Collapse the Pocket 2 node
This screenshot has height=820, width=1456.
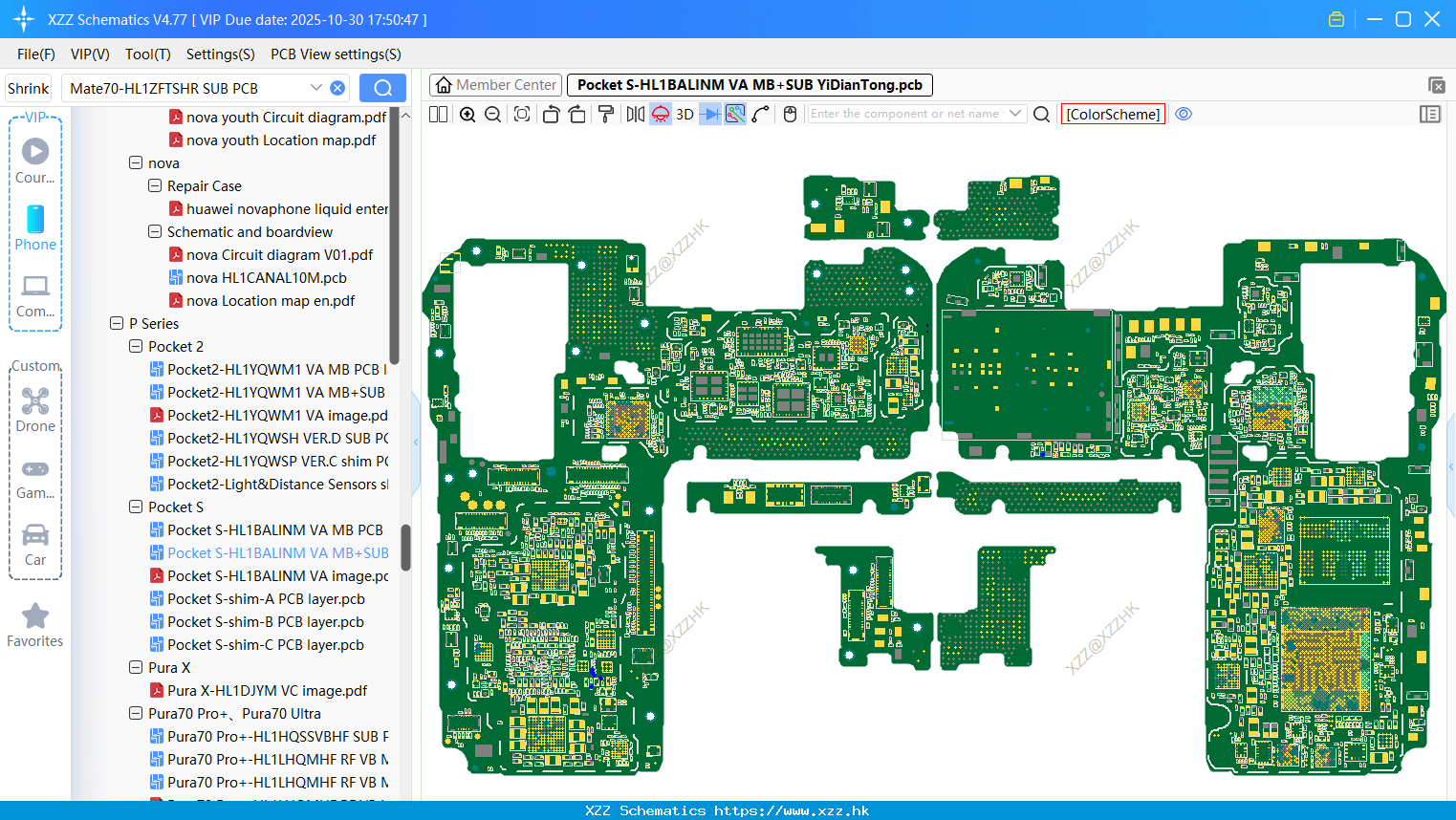point(136,347)
